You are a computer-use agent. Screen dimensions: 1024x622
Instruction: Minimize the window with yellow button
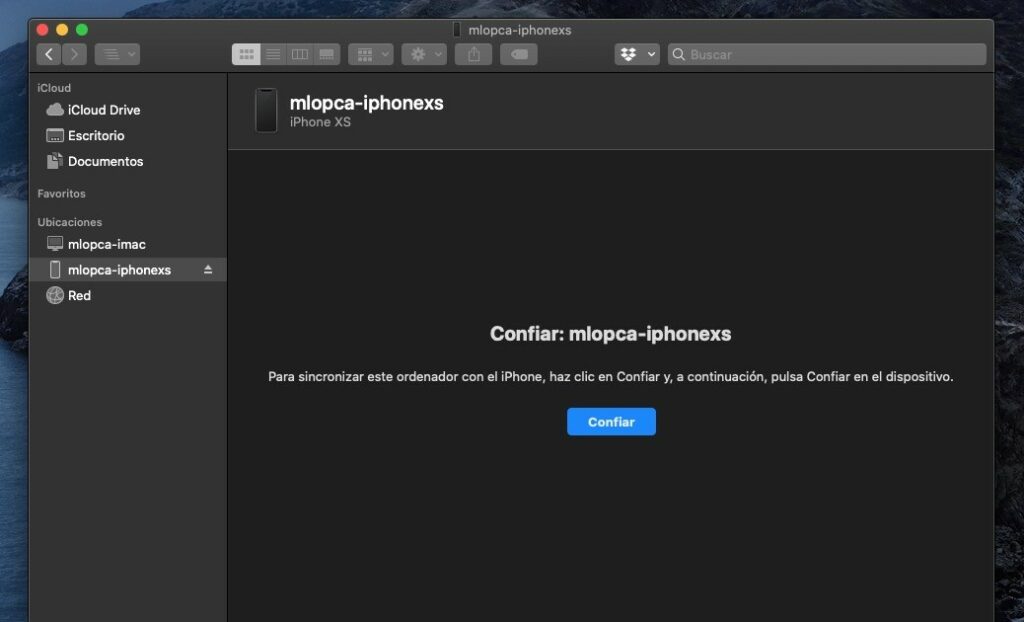click(62, 29)
